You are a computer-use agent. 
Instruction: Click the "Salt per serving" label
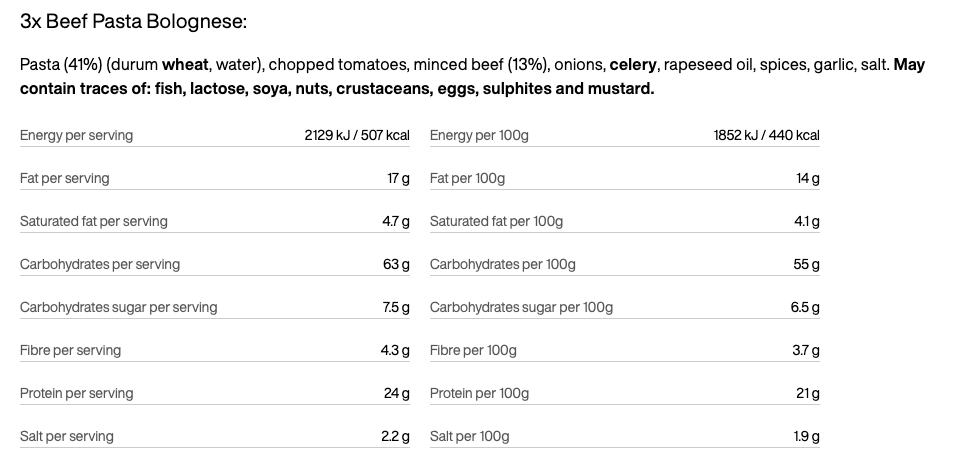67,436
